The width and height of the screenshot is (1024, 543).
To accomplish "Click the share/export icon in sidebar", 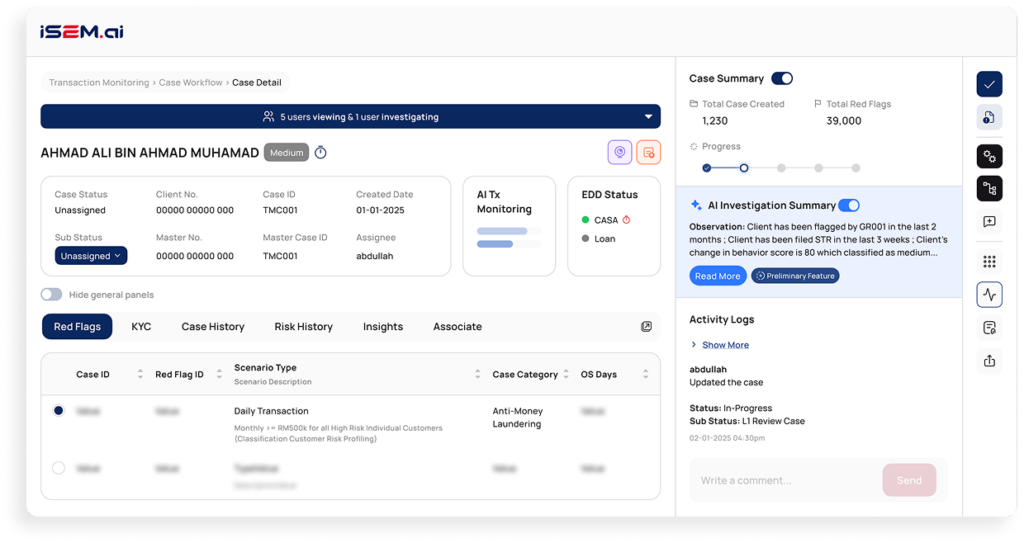I will (x=988, y=361).
